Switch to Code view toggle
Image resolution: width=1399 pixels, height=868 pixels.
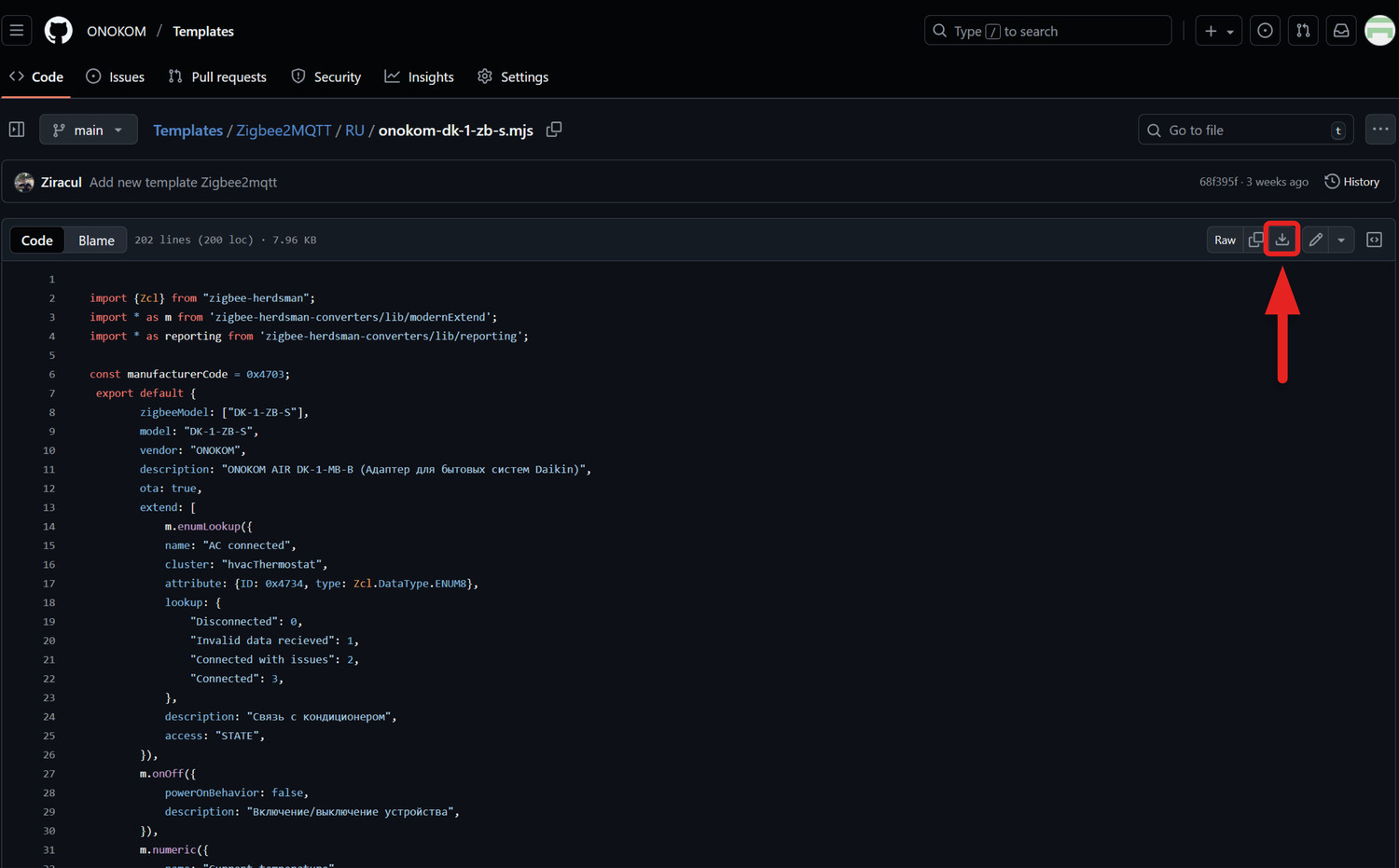click(37, 241)
